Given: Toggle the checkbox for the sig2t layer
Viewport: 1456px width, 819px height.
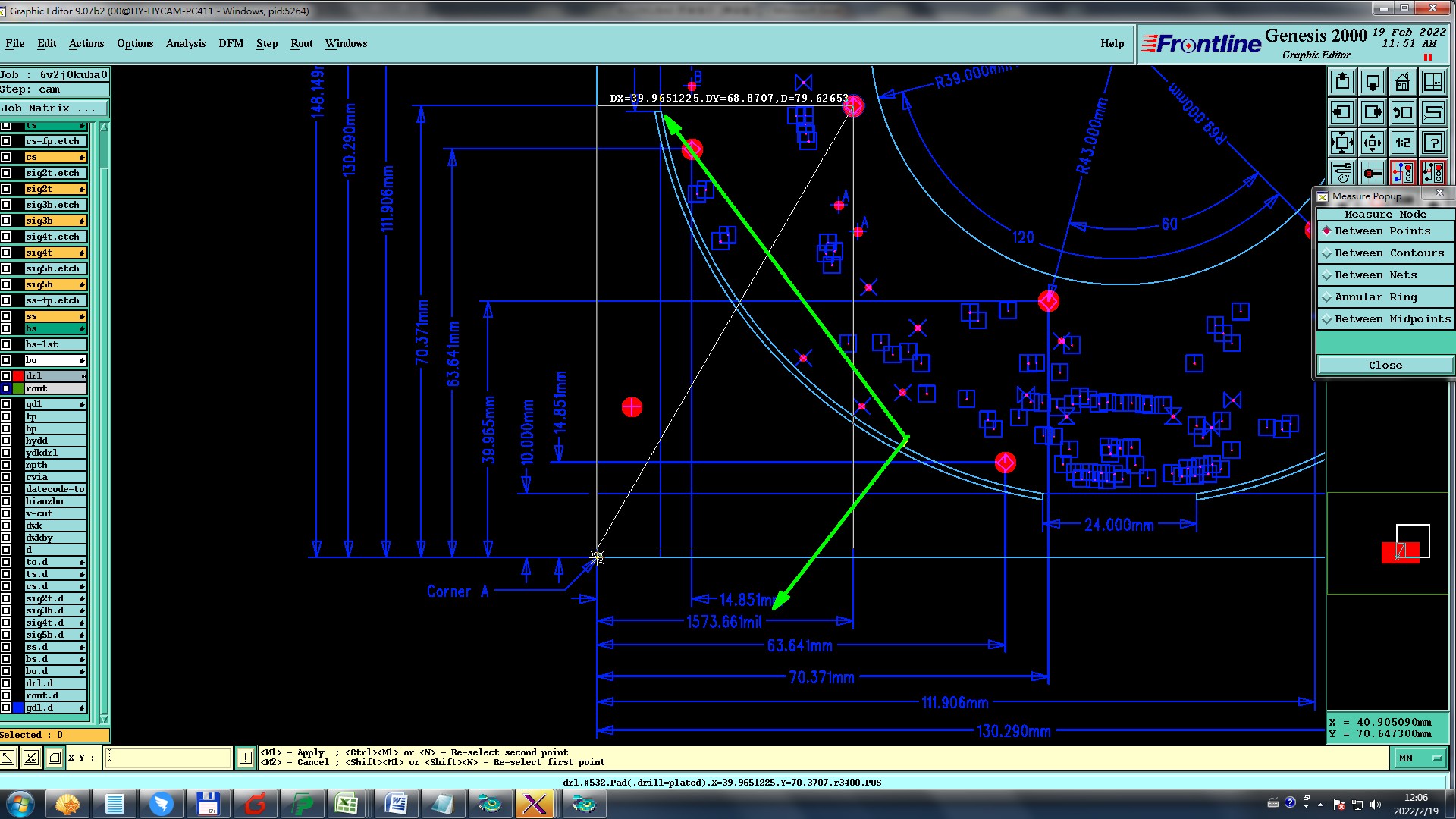Looking at the screenshot, I should tap(6, 189).
